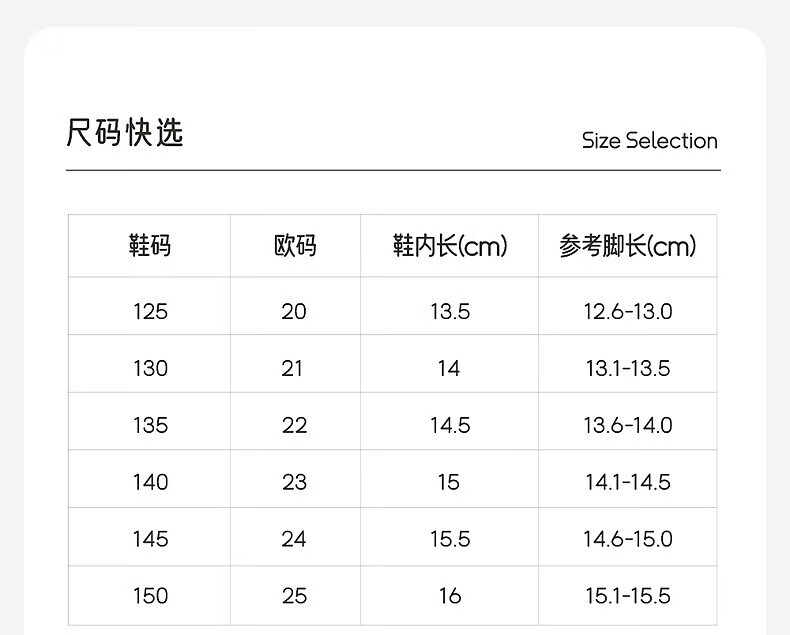Select shoe size 125 cell

click(150, 311)
